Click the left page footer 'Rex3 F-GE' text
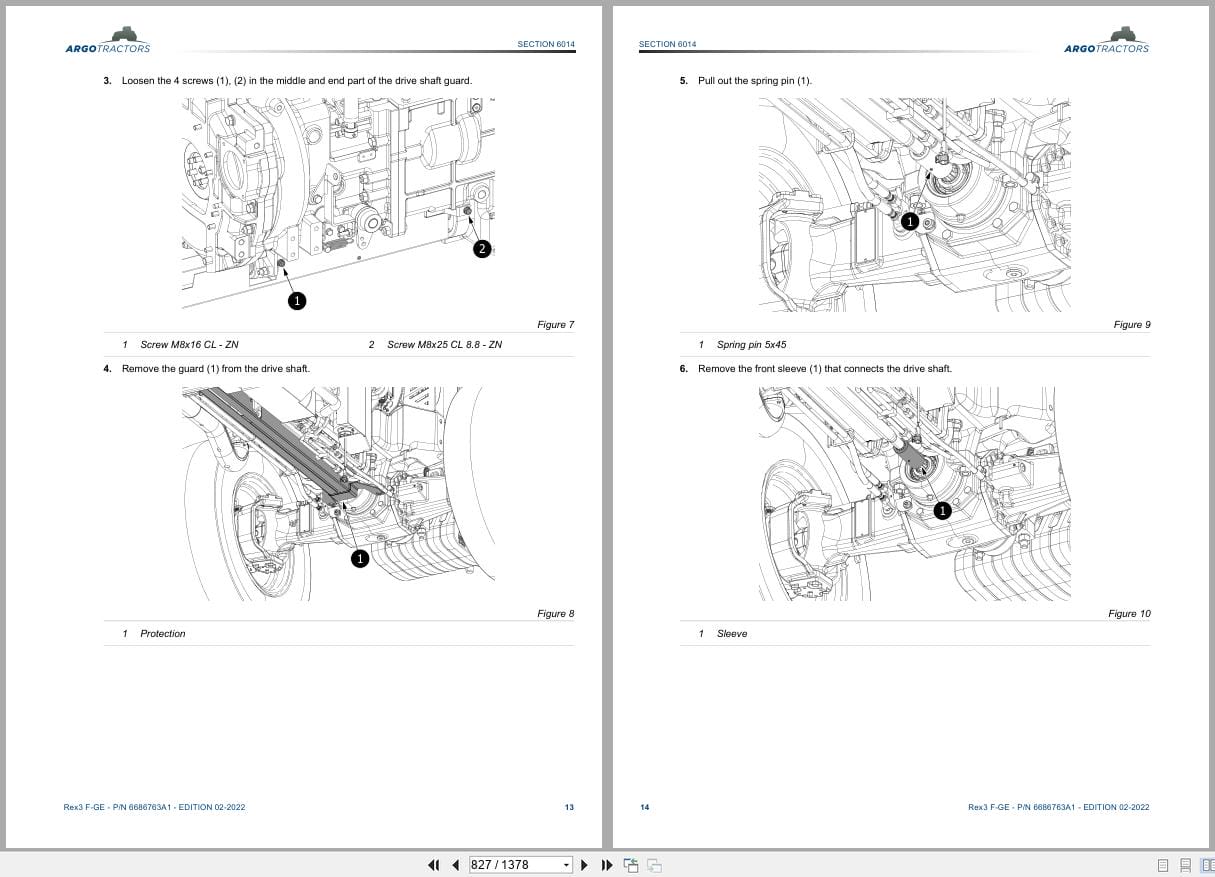The width and height of the screenshot is (1215, 877). tap(154, 807)
